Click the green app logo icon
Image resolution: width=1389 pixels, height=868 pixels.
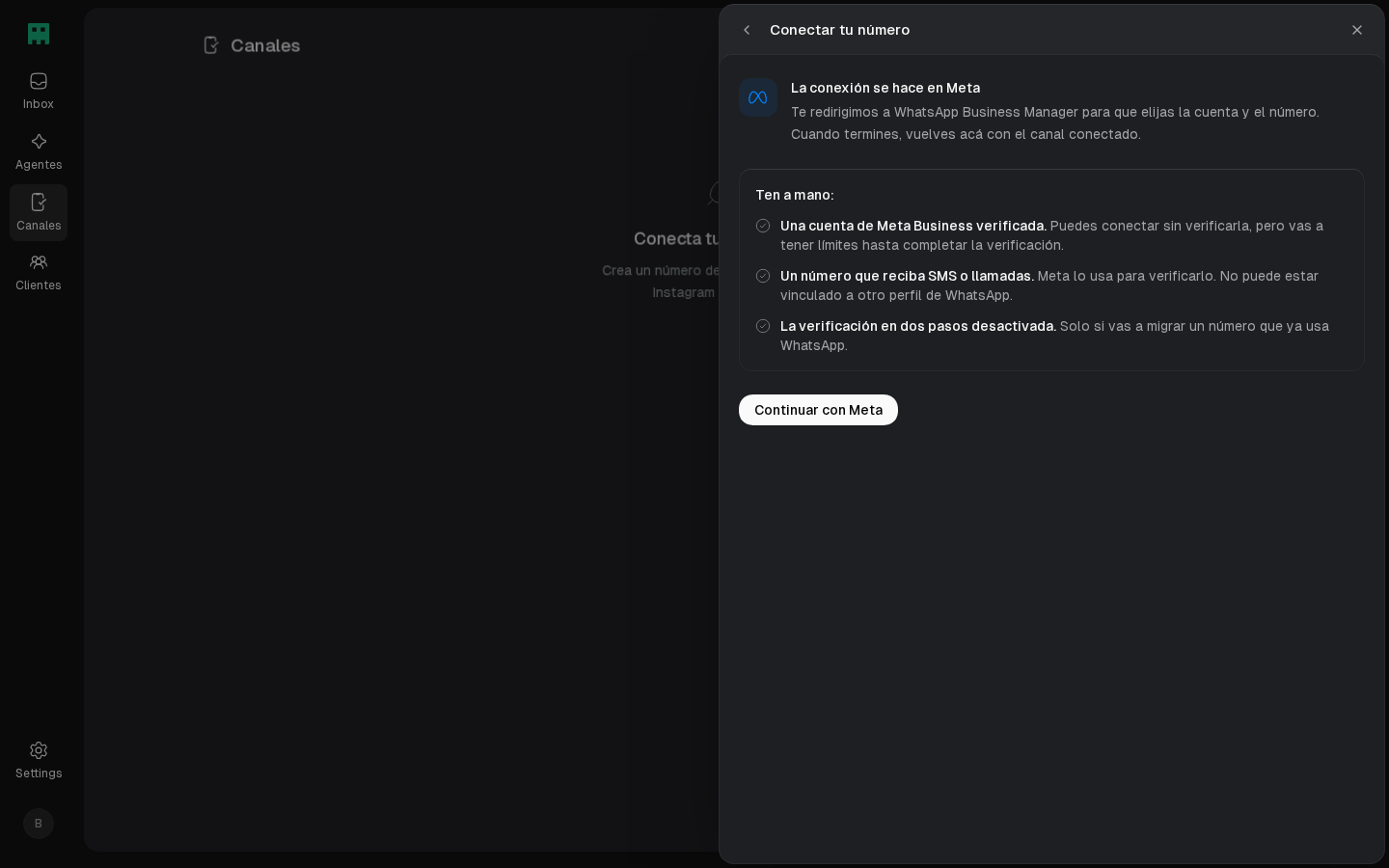pyautogui.click(x=39, y=34)
